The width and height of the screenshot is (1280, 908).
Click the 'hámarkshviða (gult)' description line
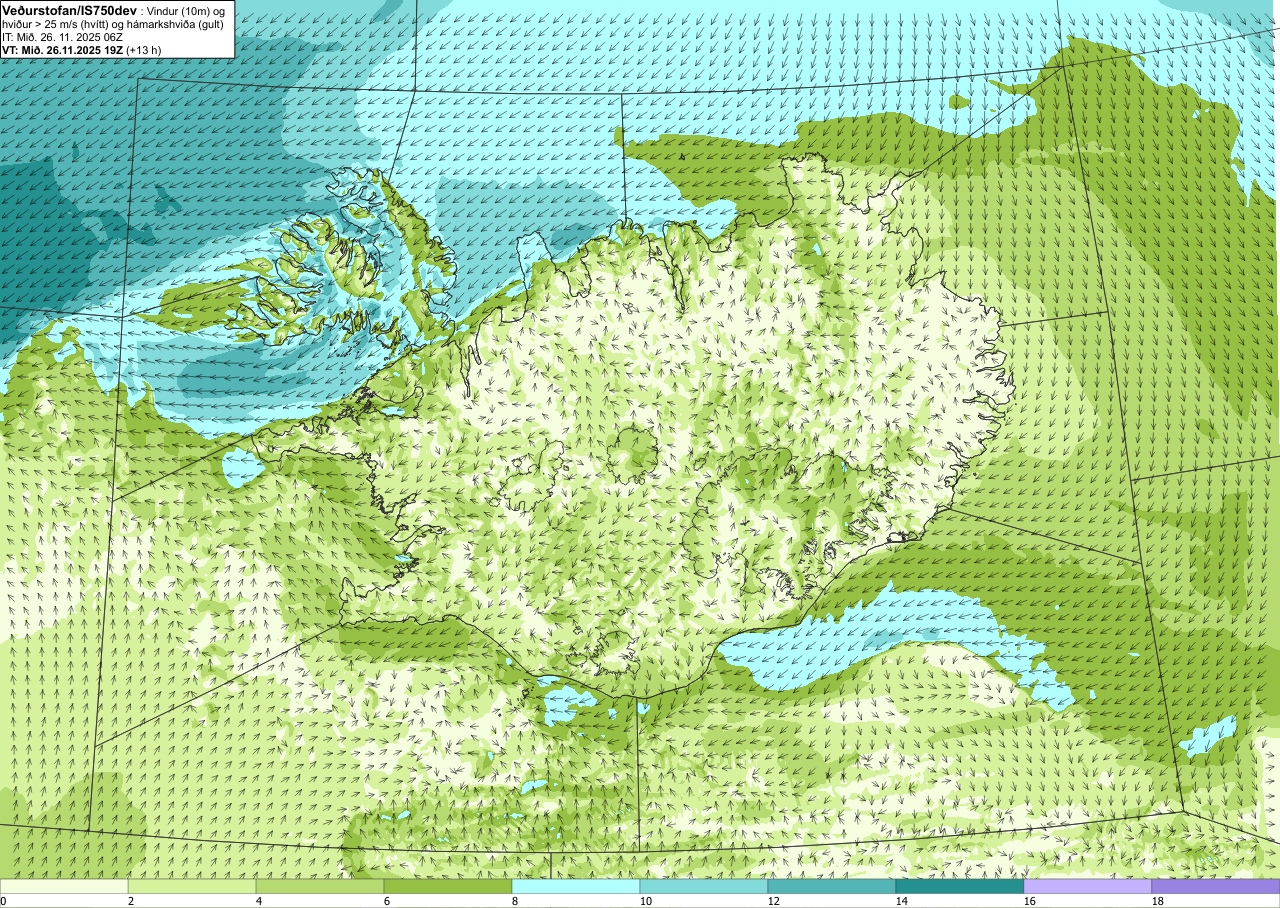point(176,23)
